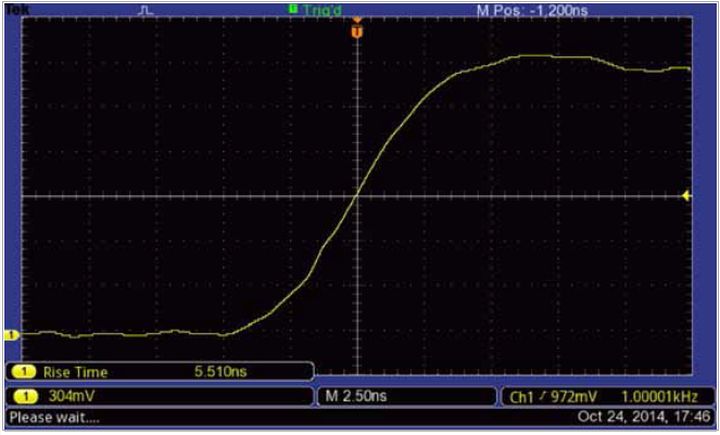Click the Rise Time channel 1 badge
This screenshot has width=720, height=435.
pos(24,372)
